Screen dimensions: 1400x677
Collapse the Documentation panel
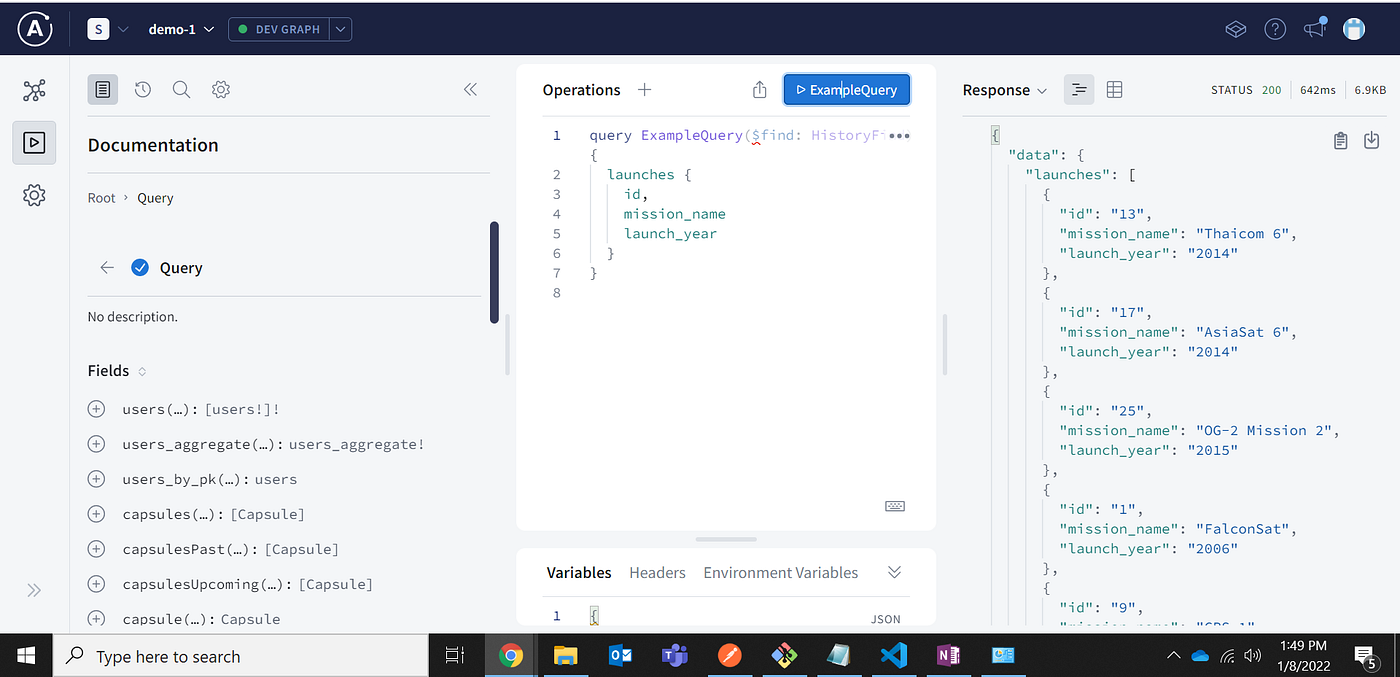coord(471,90)
